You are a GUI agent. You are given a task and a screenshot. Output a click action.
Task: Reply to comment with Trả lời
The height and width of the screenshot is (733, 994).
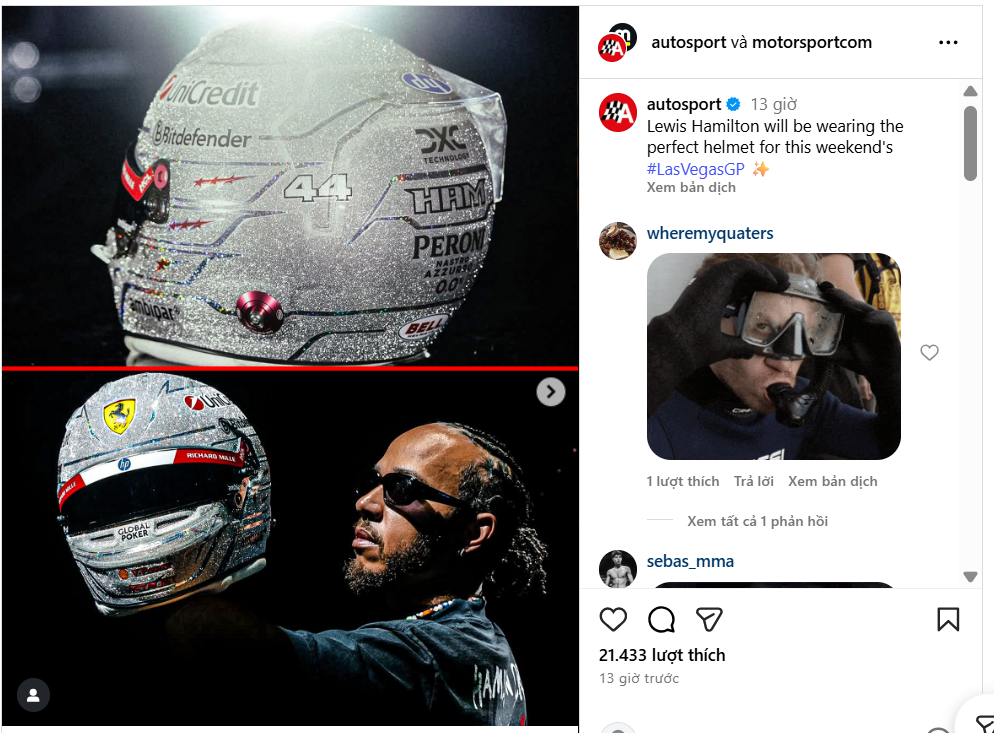pyautogui.click(x=754, y=481)
